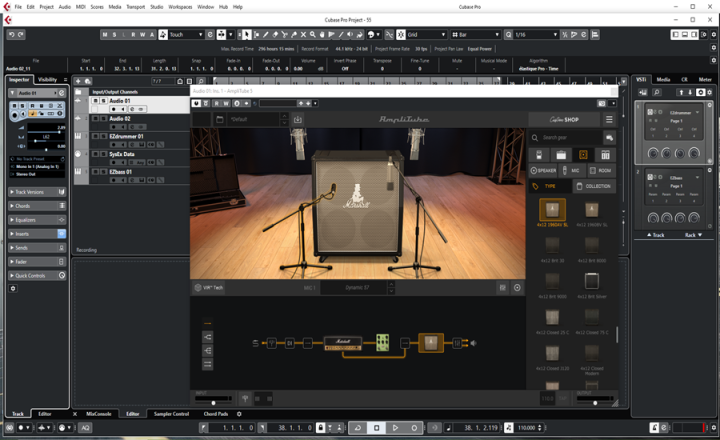Expand the Chords inspector section

point(37,206)
